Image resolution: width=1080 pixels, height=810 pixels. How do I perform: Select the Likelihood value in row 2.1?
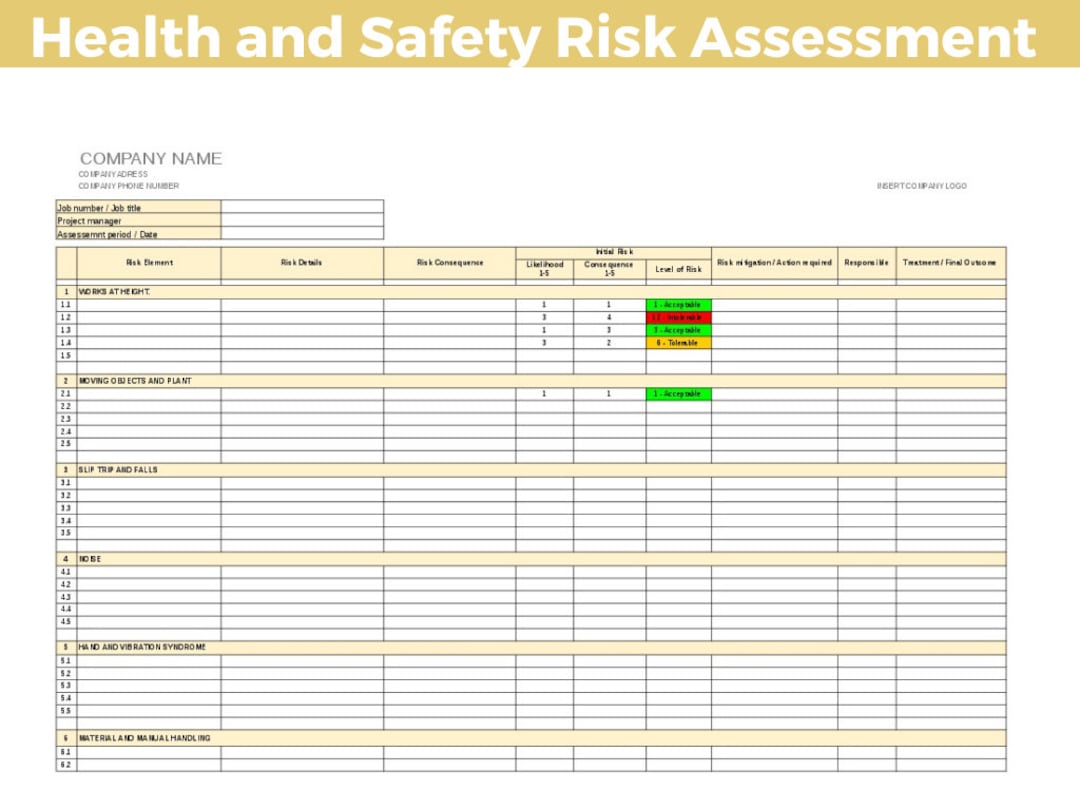542,394
